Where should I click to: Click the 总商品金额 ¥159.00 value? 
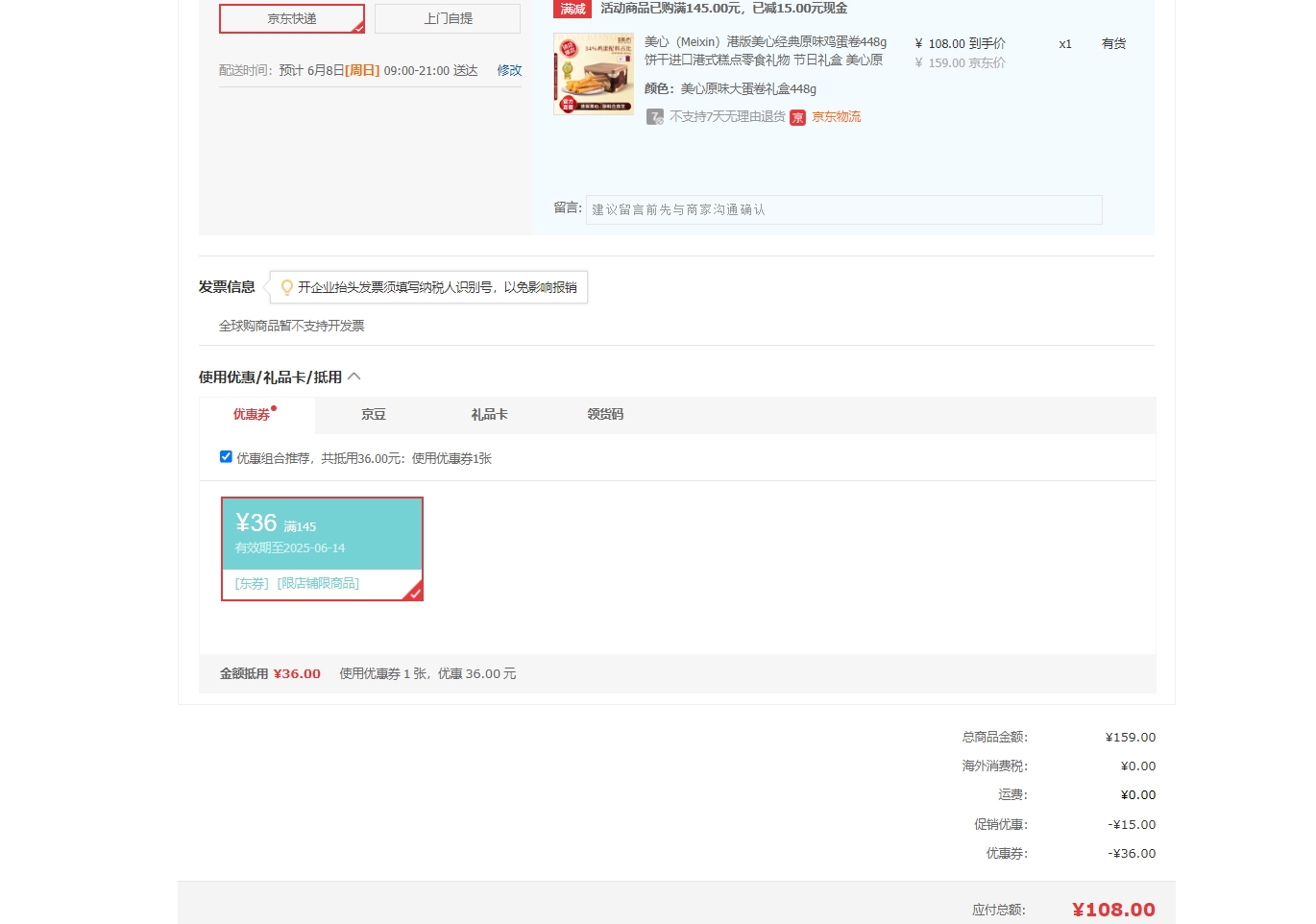1131,738
